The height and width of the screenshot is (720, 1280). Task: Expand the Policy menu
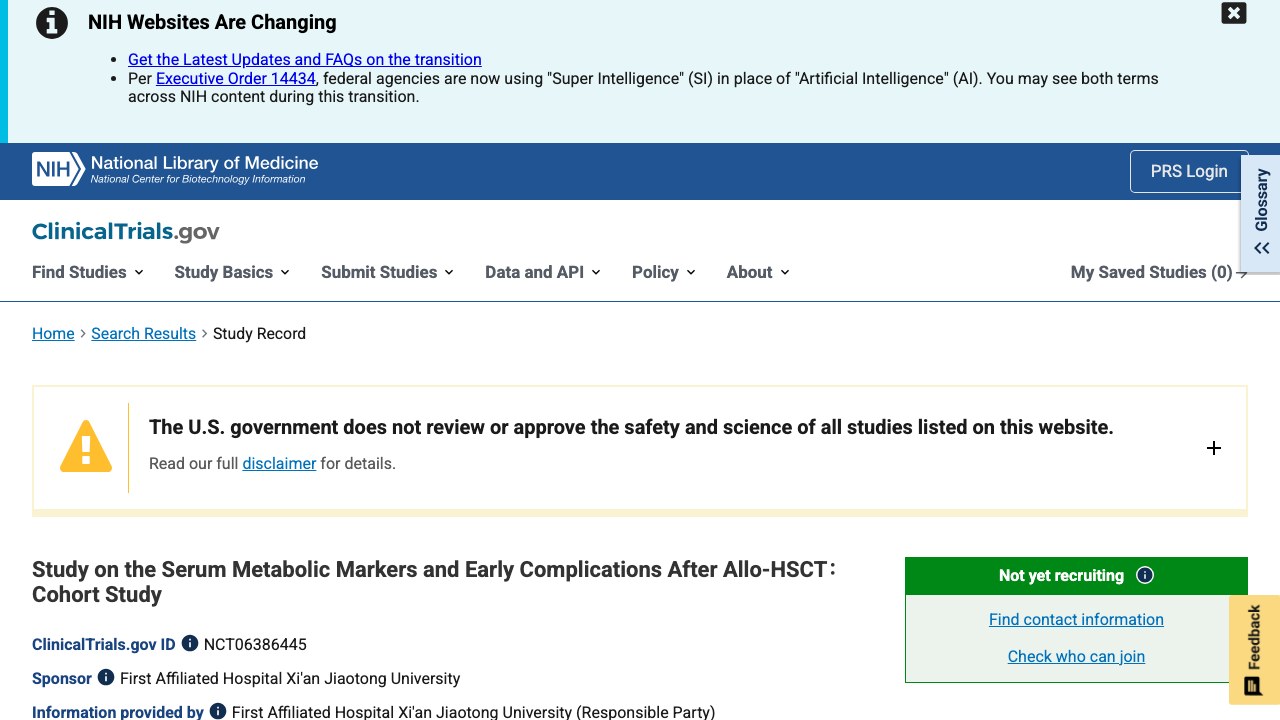[x=664, y=272]
